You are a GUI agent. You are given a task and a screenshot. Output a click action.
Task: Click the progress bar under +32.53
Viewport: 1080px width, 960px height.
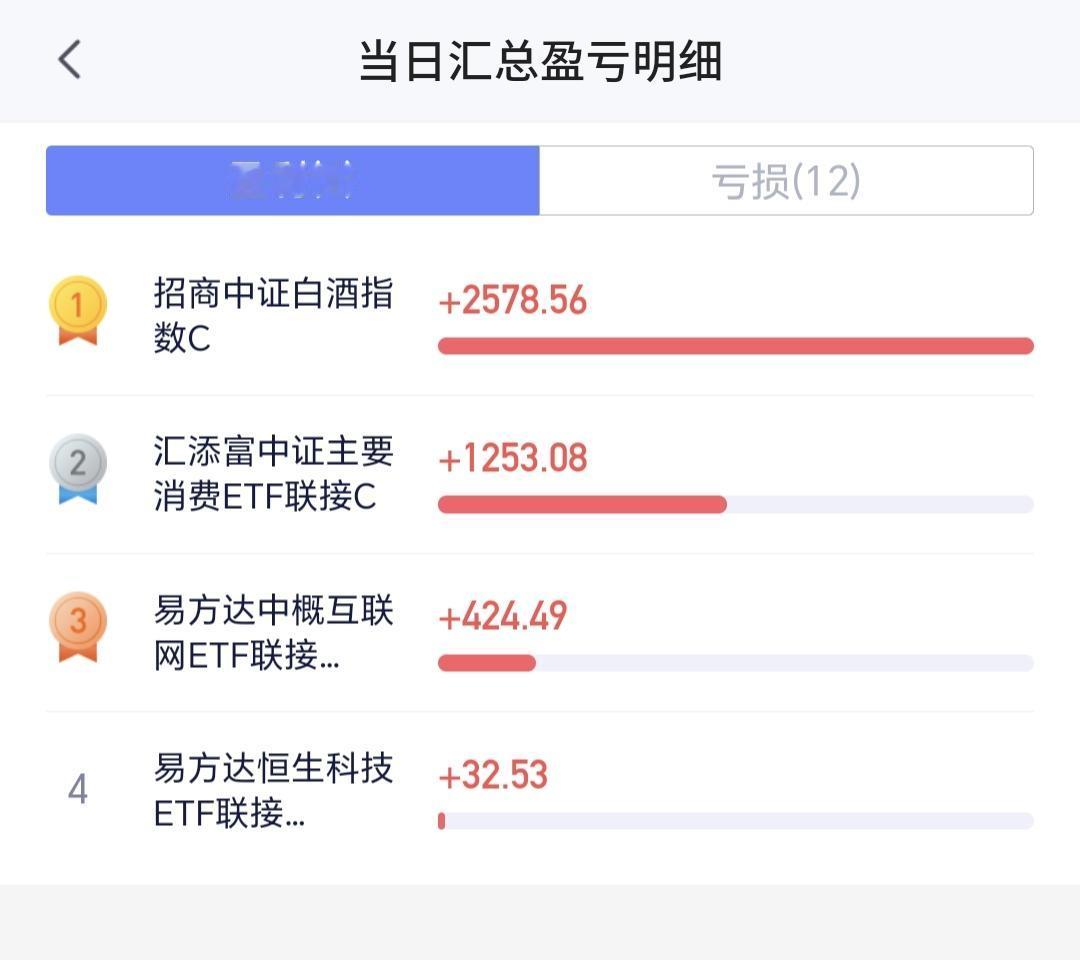[x=736, y=820]
